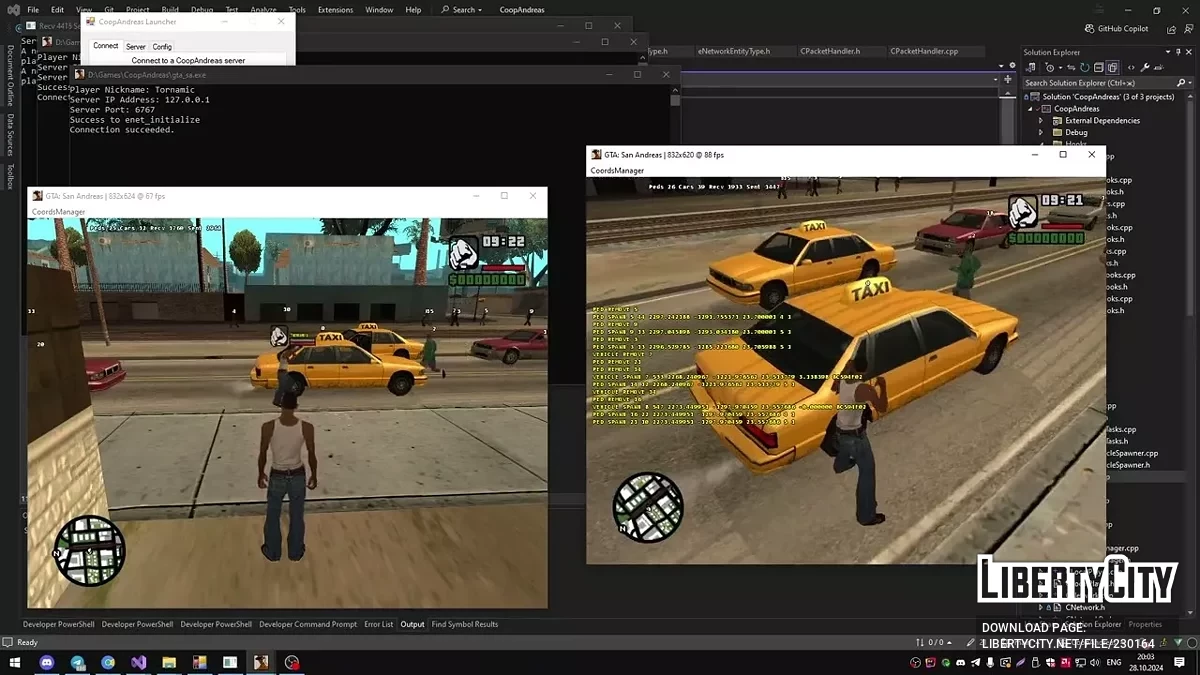The width and height of the screenshot is (1200, 675).
Task: Toggle the Solution Explorer pin (auto-hide)
Action: [1176, 52]
